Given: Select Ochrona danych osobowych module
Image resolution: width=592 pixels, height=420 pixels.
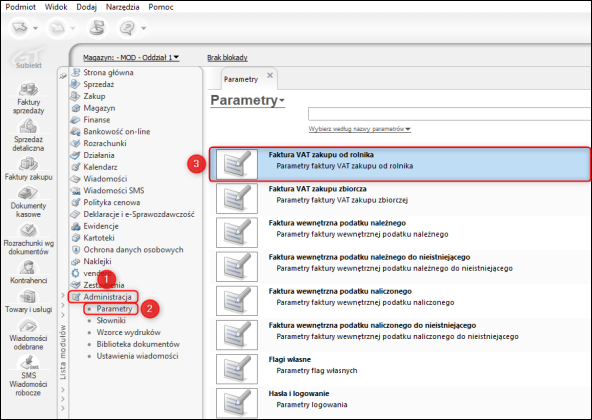Looking at the screenshot, I should coord(133,250).
